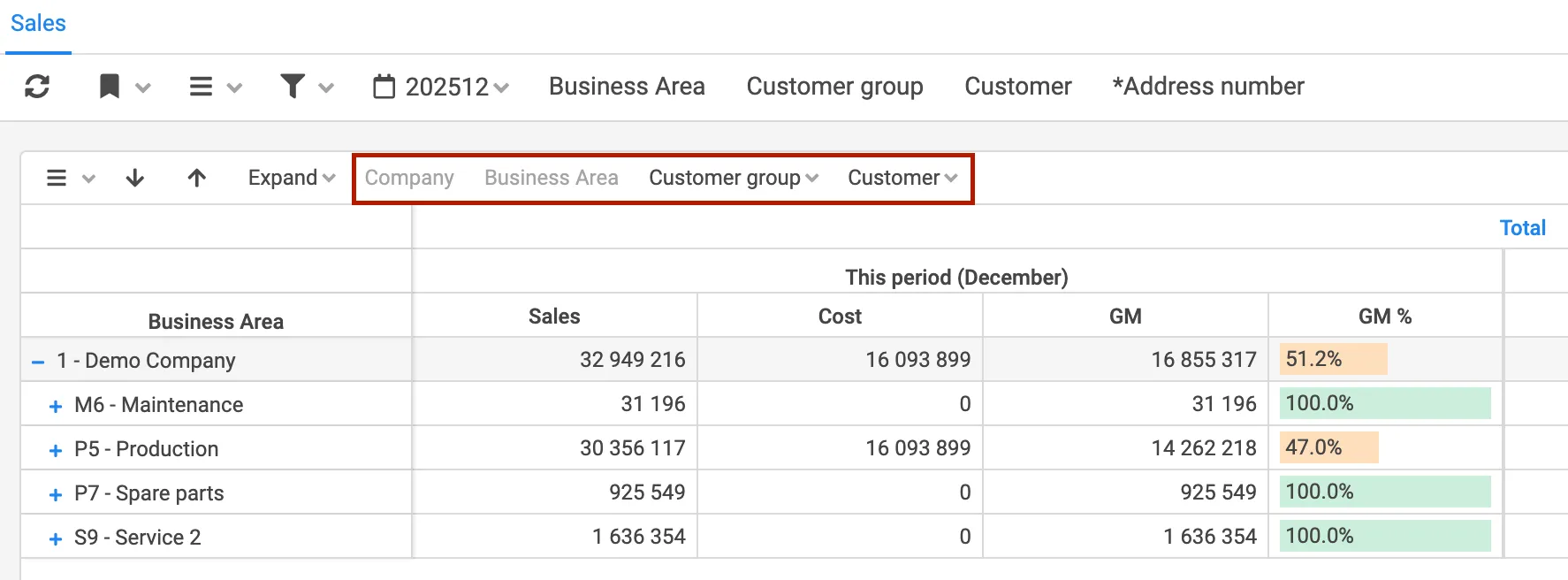1568x580 pixels.
Task: Click the refresh icon in the toolbar
Action: pyautogui.click(x=37, y=87)
